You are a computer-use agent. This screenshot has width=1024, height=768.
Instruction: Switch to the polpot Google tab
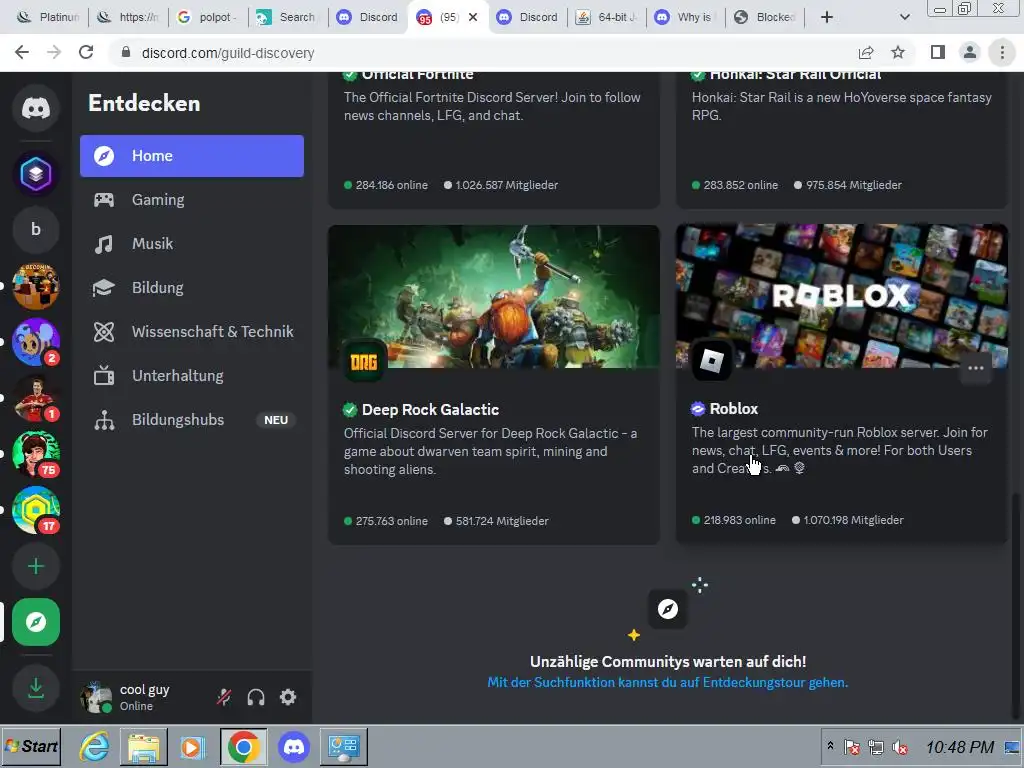point(209,17)
